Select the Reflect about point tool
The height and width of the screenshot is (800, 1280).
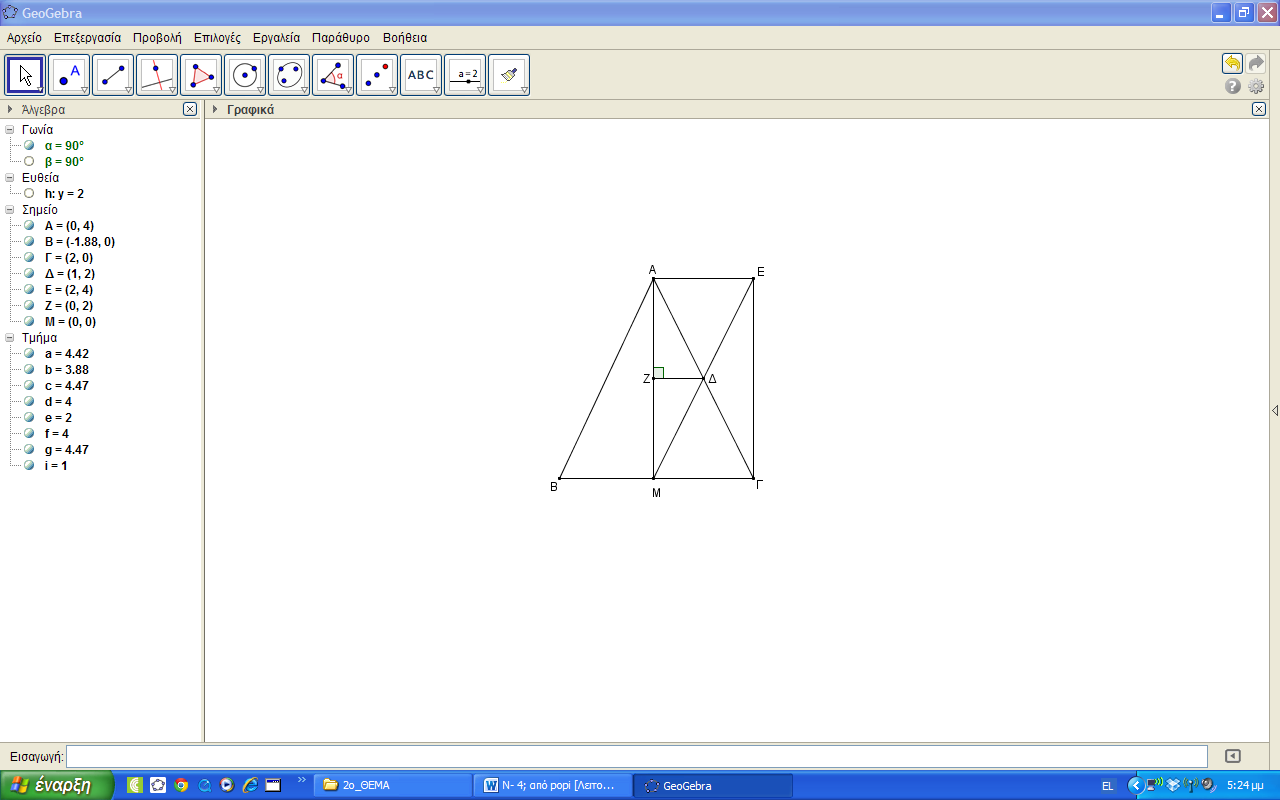[377, 75]
